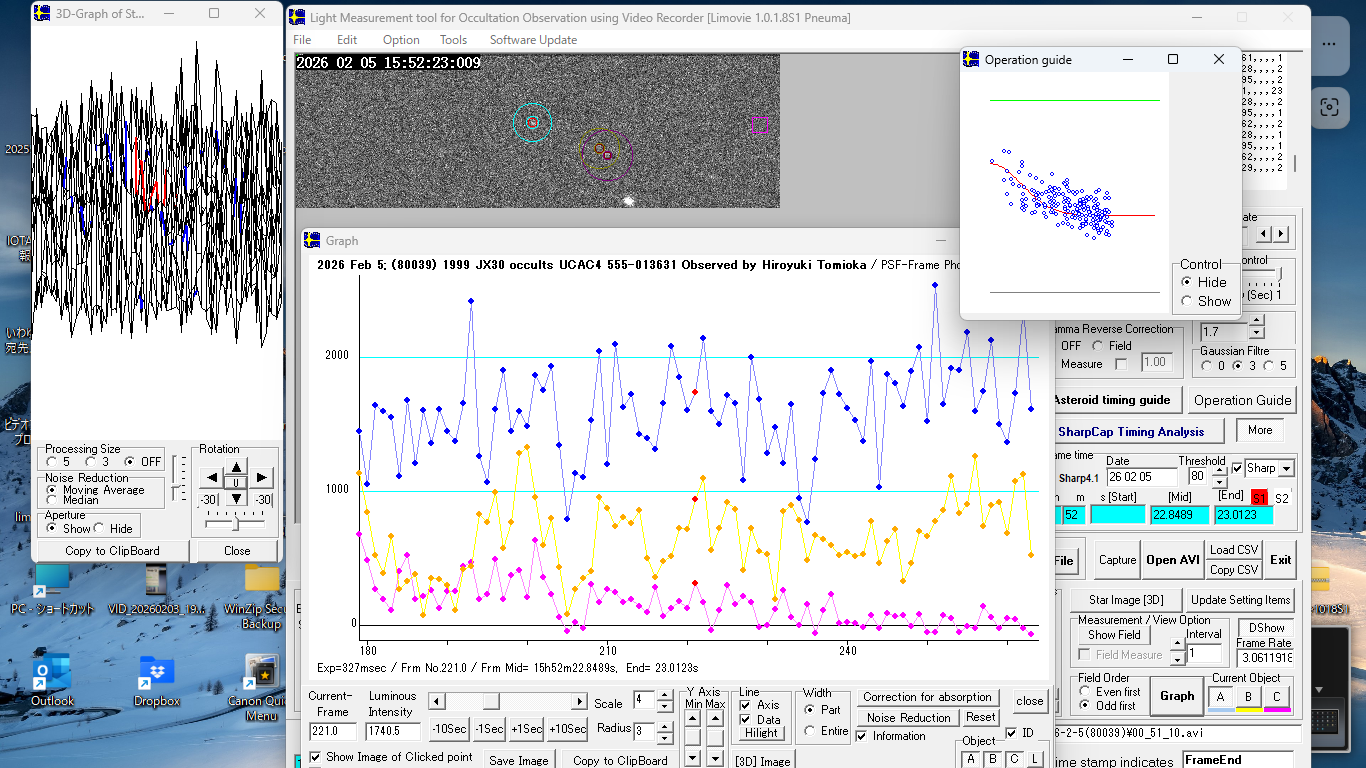Uncheck the Axis line checkbox
Screen dimensions: 1366x768
744,705
